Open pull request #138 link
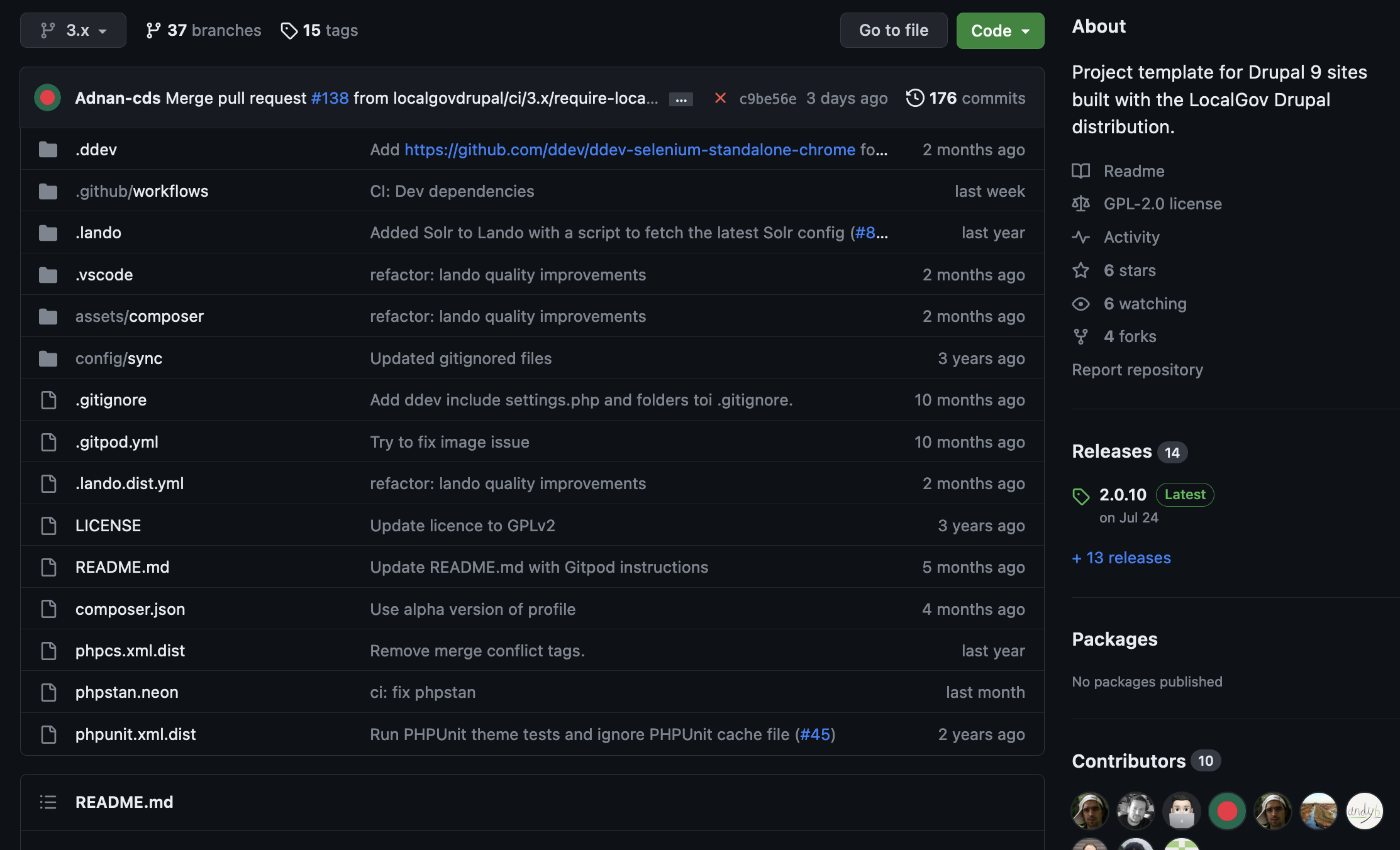 (330, 98)
